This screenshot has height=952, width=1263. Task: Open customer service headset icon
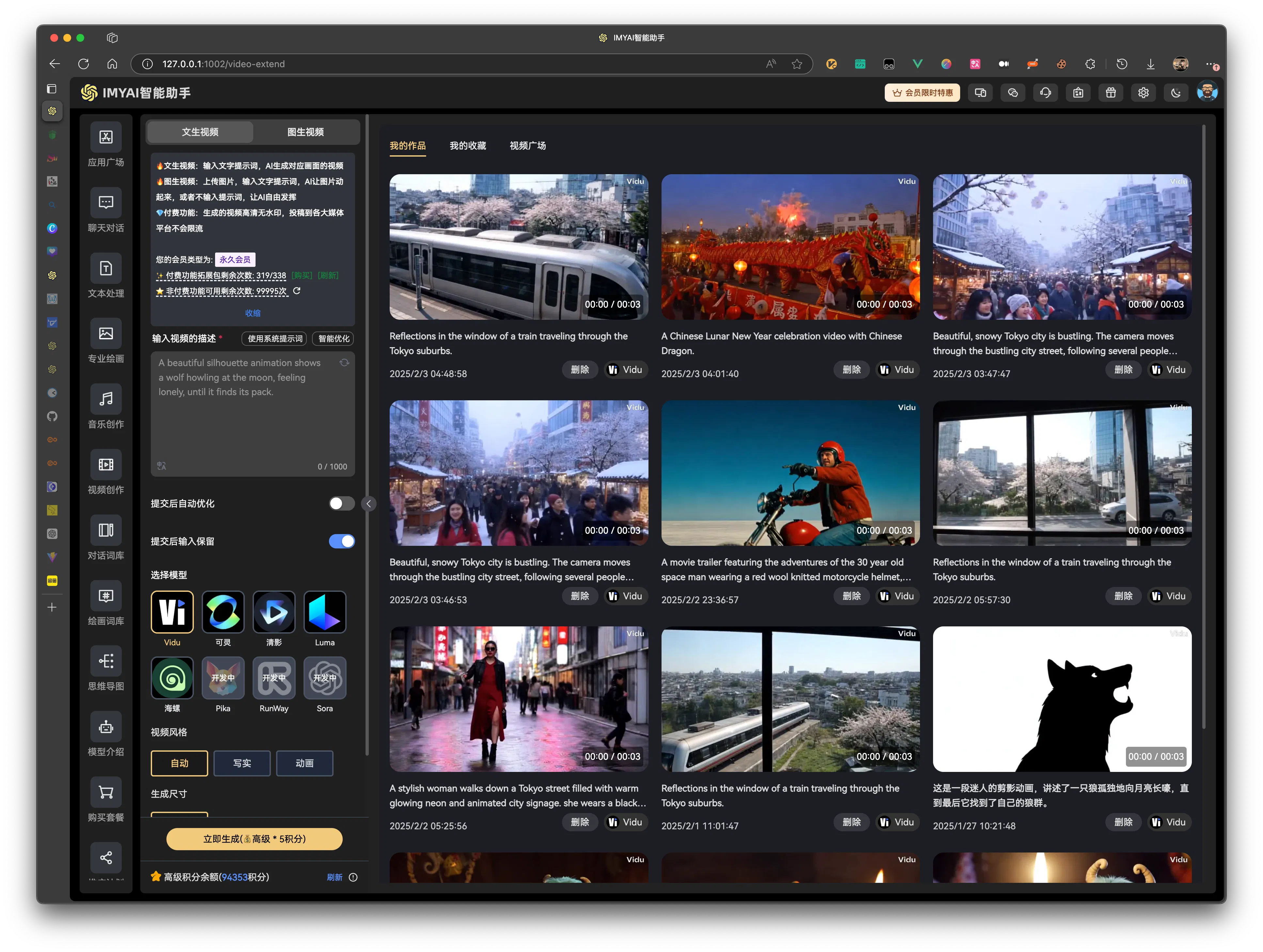(1045, 92)
